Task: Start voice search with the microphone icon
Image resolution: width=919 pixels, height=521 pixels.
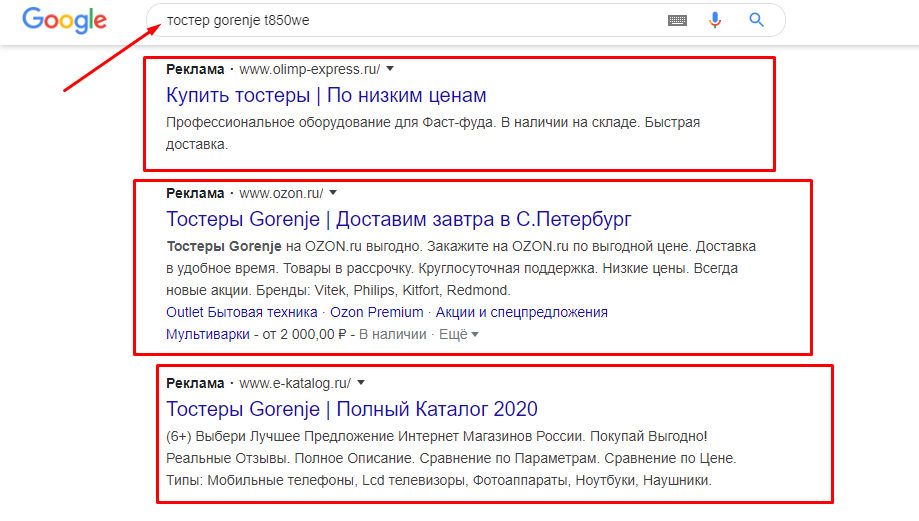Action: point(714,21)
